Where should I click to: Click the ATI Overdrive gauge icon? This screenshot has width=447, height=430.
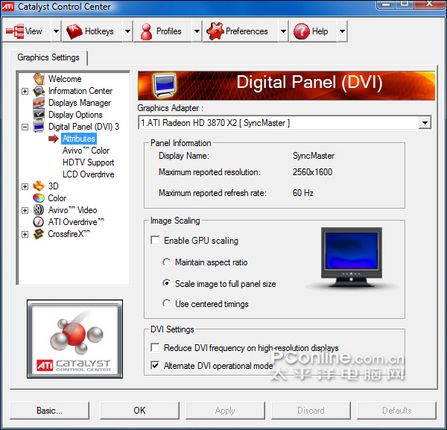[x=39, y=222]
